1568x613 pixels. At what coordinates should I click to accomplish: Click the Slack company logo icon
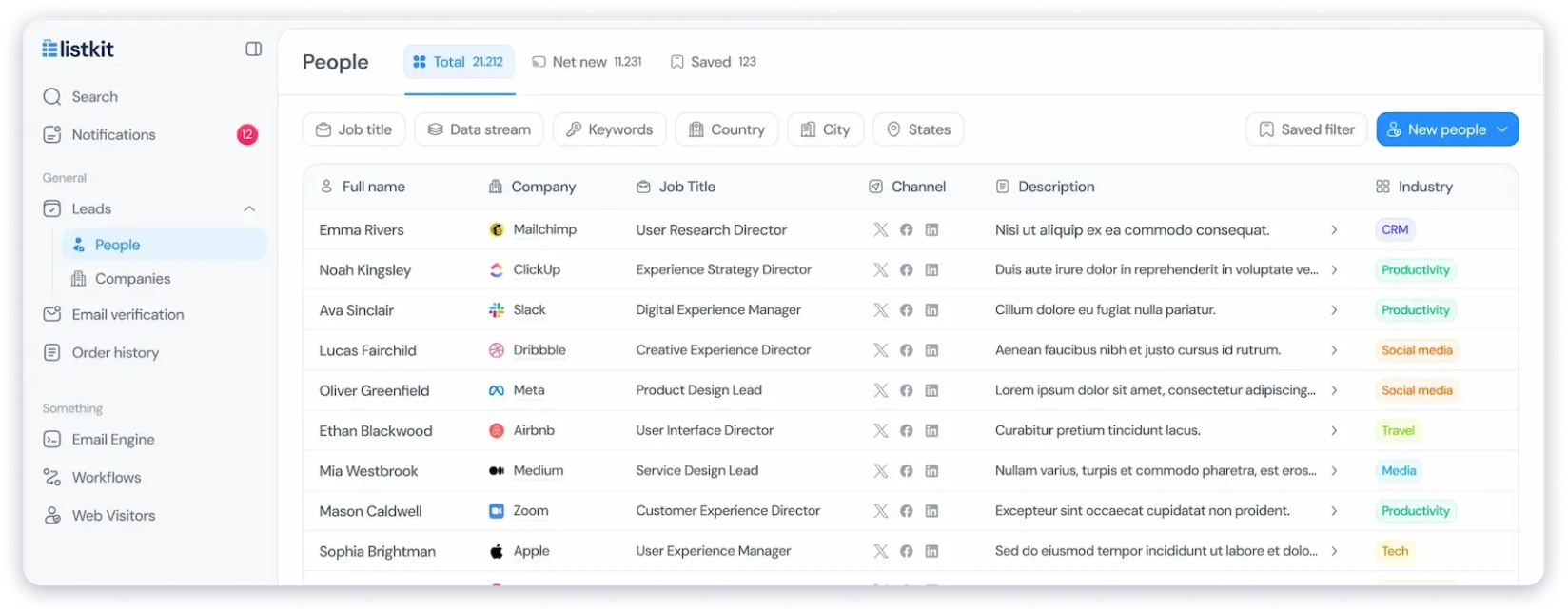click(x=497, y=310)
